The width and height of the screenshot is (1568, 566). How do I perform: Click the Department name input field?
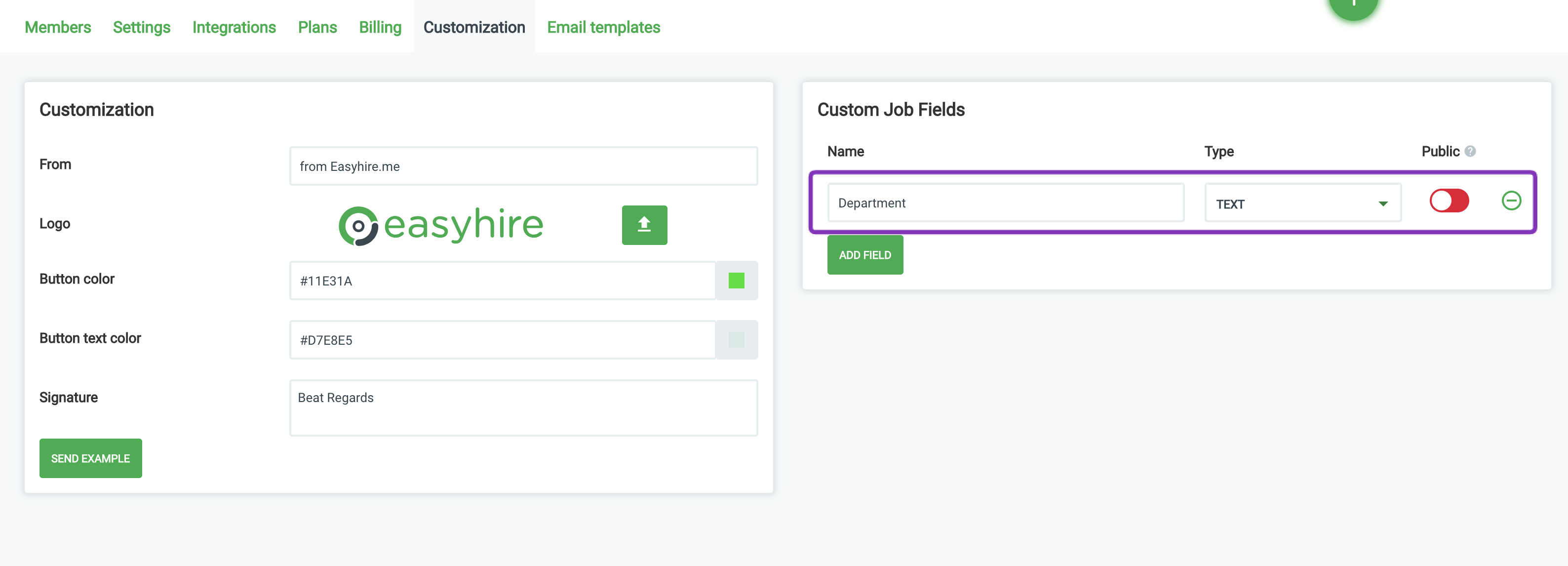1005,202
